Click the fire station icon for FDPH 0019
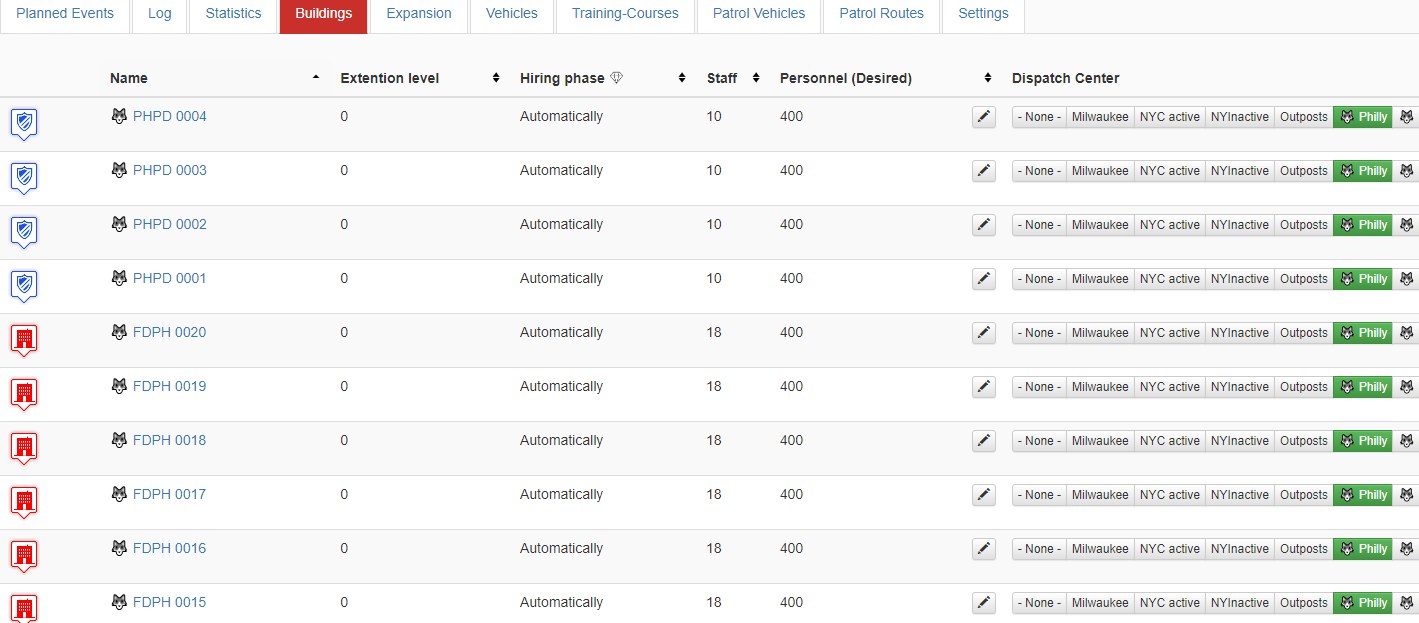 click(24, 394)
